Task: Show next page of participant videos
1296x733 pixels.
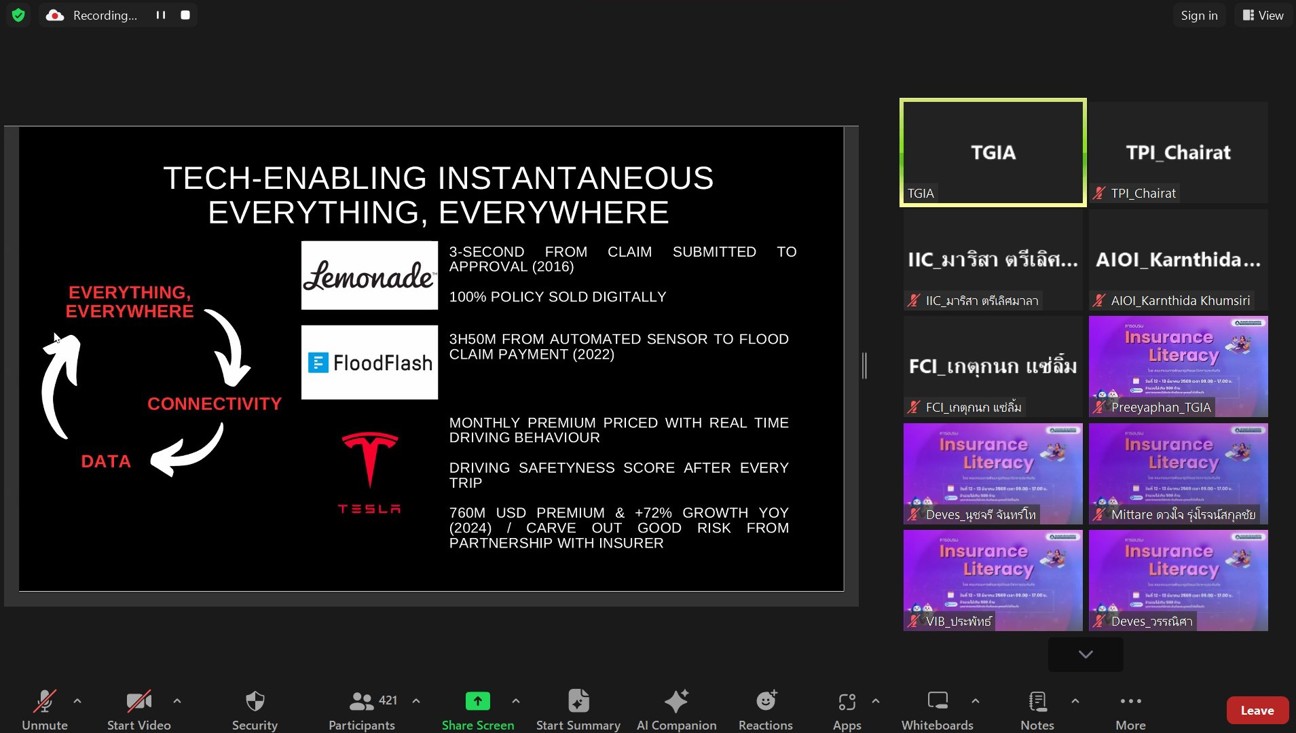Action: [1086, 654]
